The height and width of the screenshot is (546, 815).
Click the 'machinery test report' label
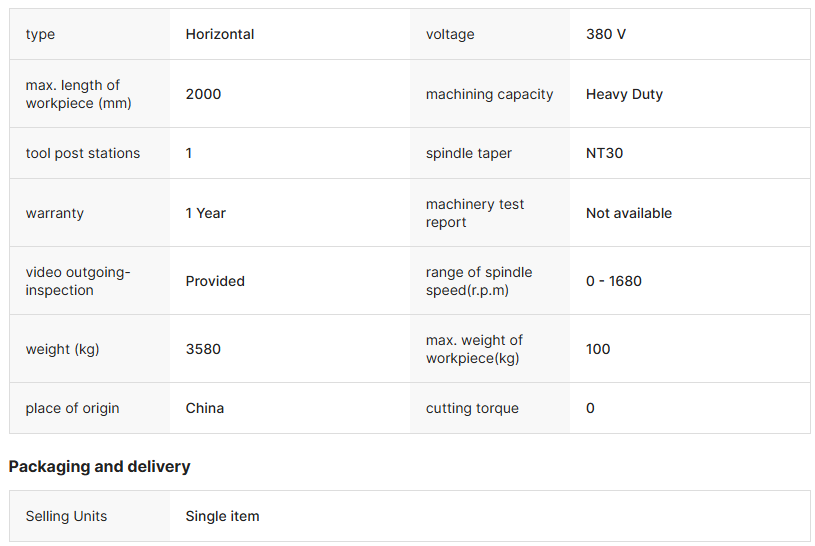point(475,213)
